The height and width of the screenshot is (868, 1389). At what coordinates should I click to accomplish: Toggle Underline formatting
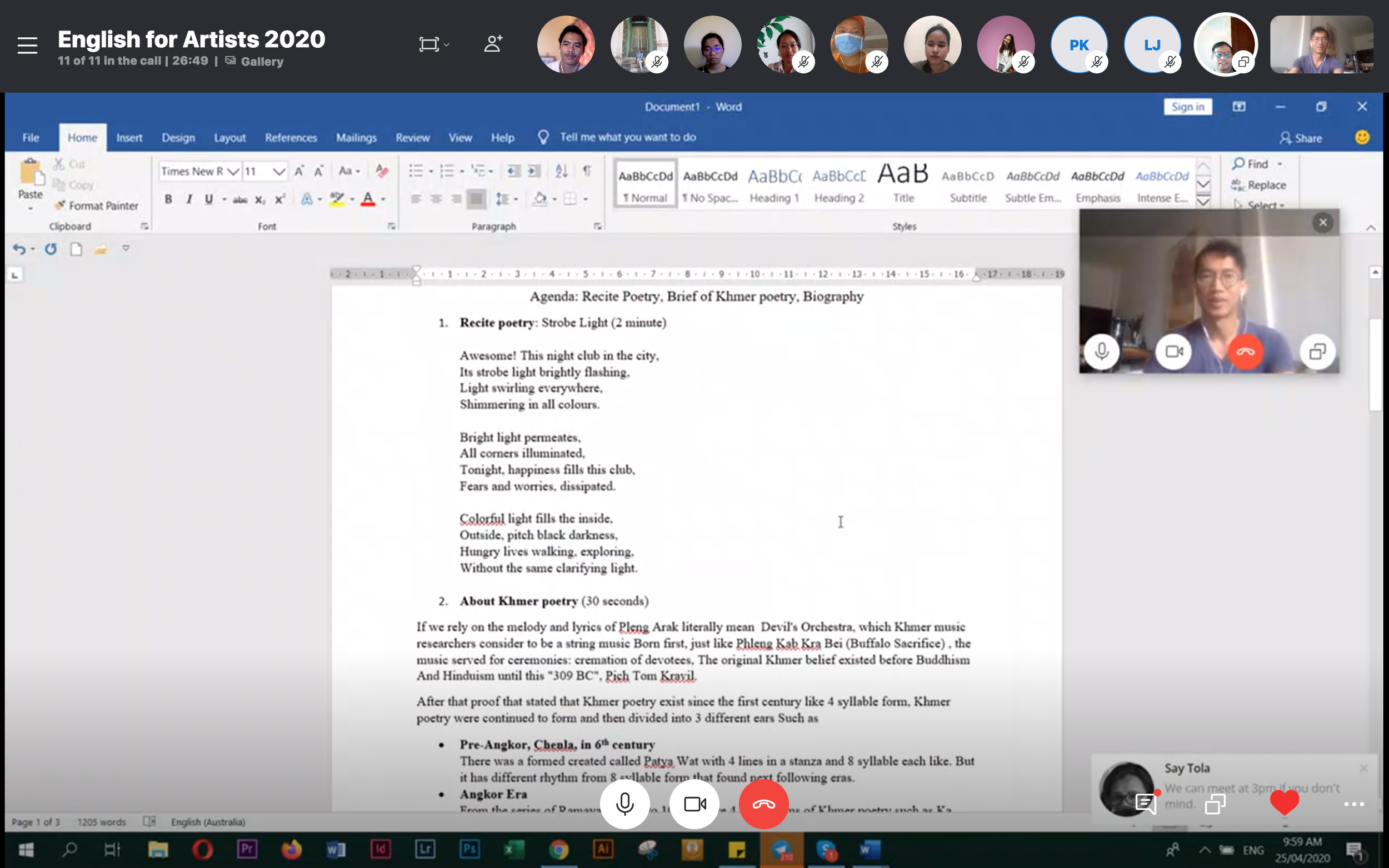tap(209, 199)
